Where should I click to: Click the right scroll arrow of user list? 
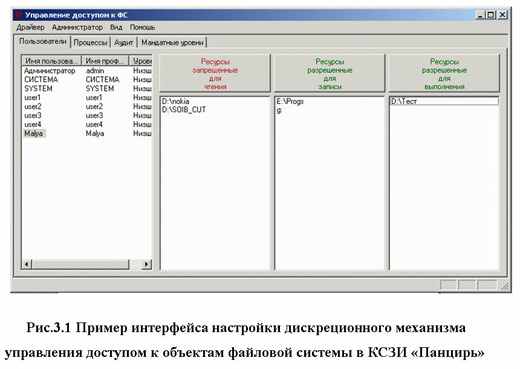[x=146, y=264]
